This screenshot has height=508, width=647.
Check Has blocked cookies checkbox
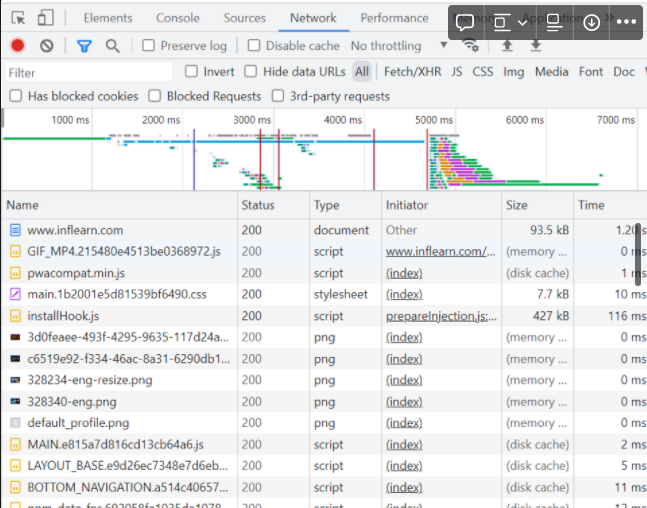point(16,96)
